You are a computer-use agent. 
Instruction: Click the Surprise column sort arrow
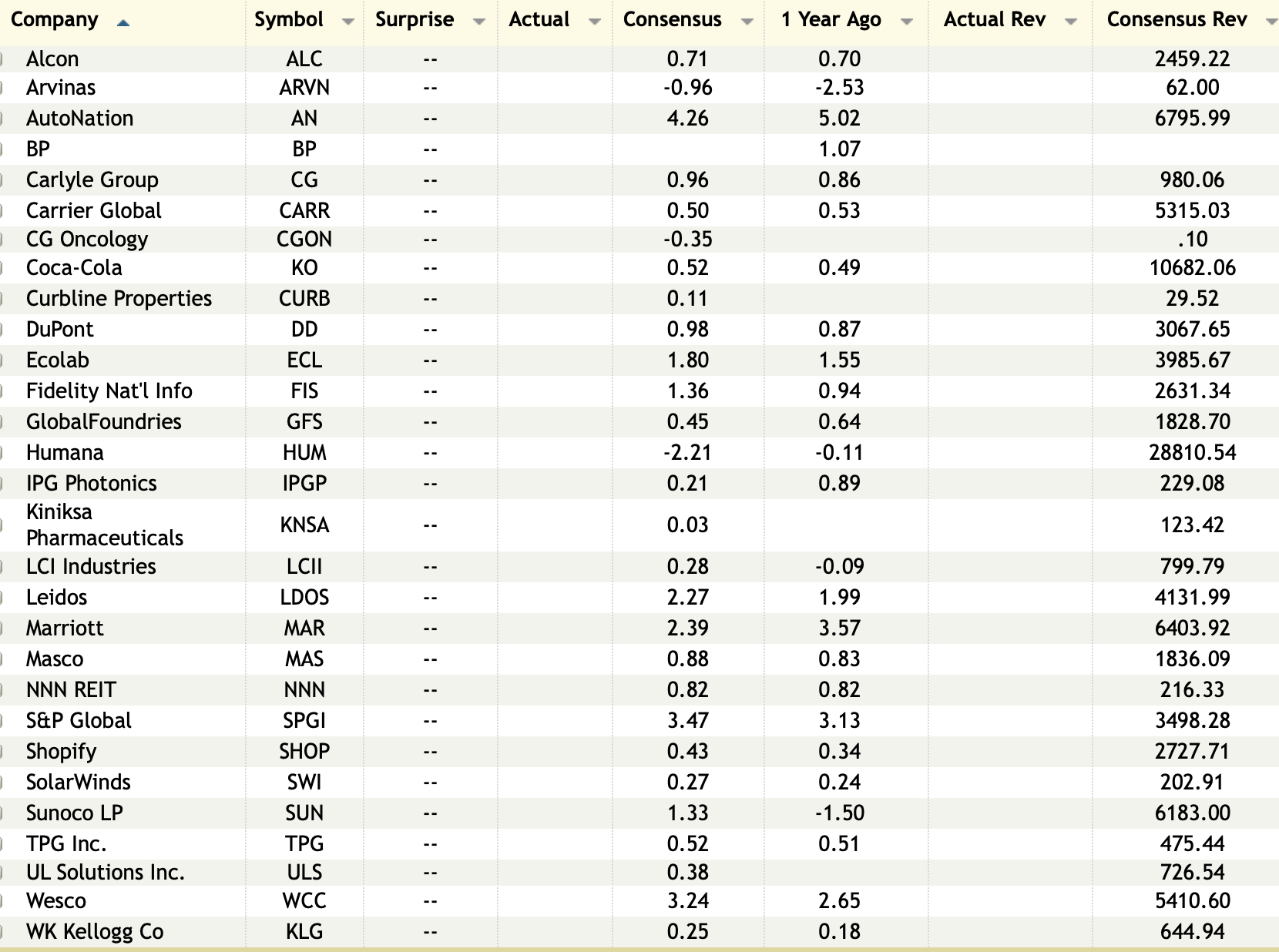coord(479,22)
